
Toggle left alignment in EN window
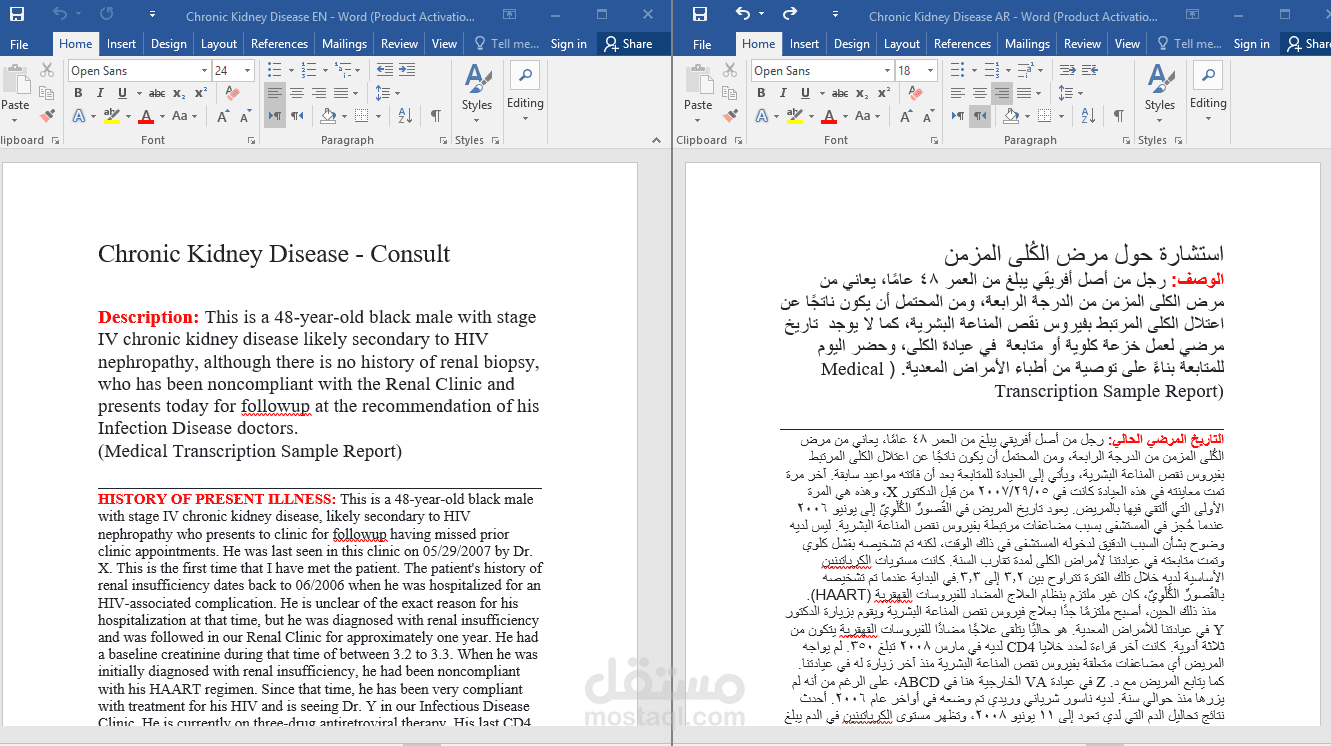click(x=275, y=93)
